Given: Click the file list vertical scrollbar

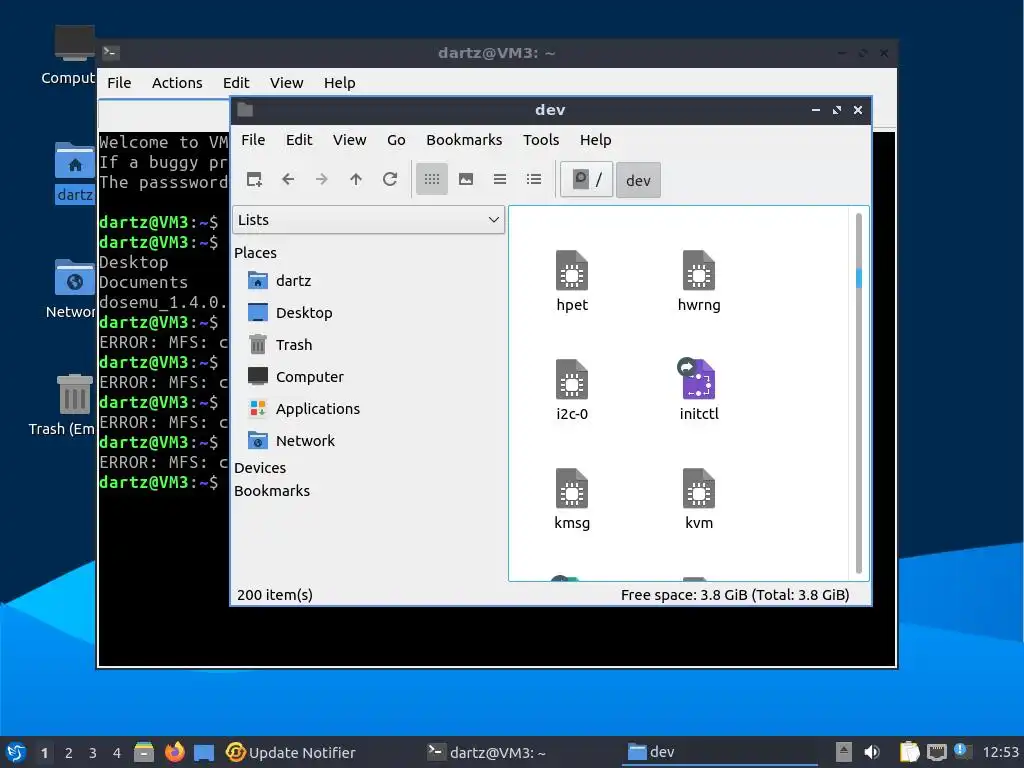Looking at the screenshot, I should 858,393.
